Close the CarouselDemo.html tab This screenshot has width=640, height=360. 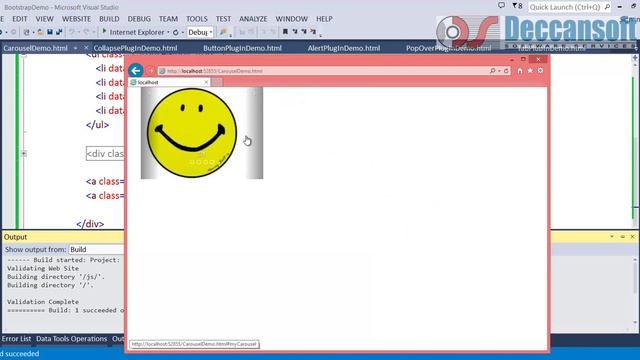(x=86, y=48)
